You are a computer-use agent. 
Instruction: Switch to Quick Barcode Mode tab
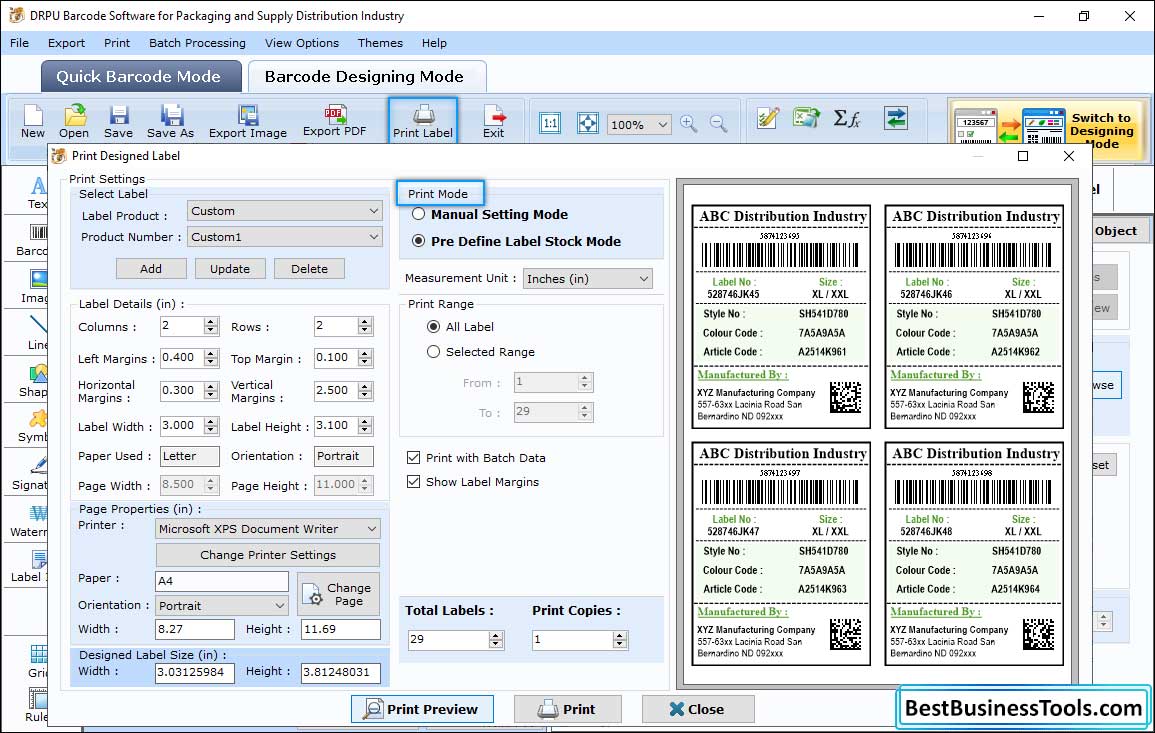click(141, 77)
